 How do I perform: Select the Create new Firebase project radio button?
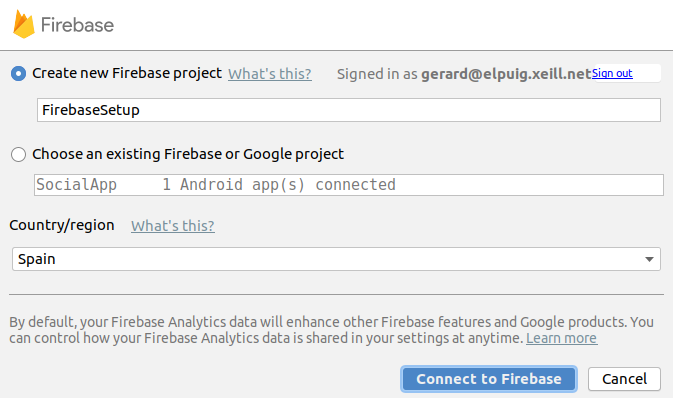tap(18, 73)
